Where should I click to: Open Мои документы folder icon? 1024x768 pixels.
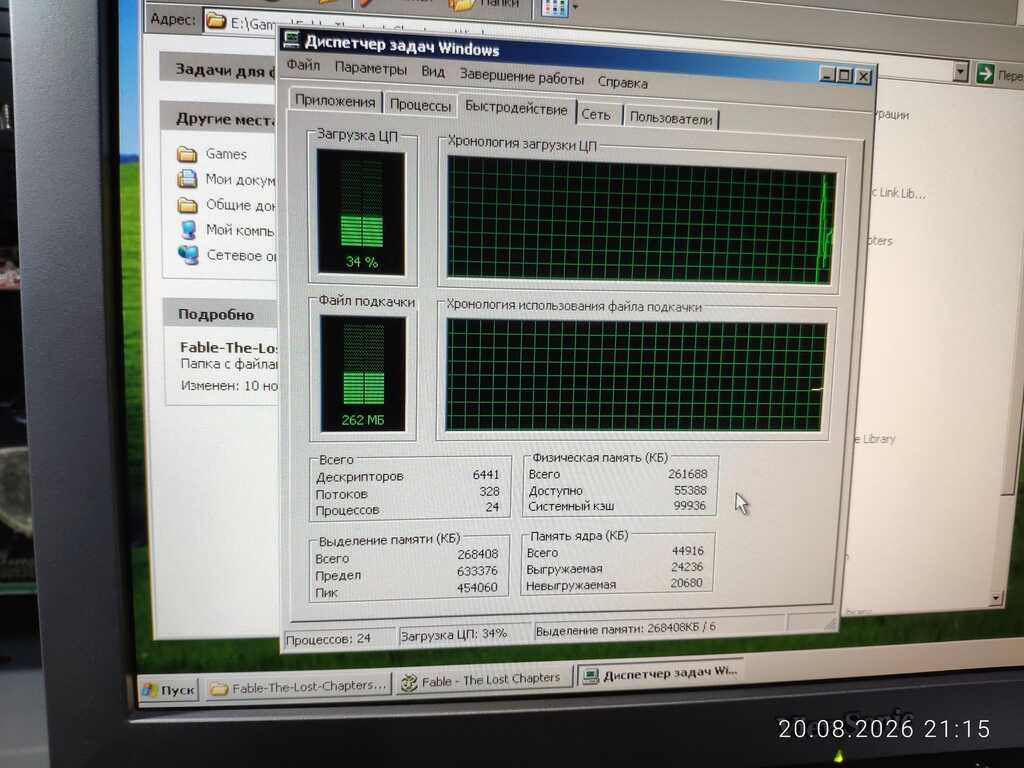(187, 178)
